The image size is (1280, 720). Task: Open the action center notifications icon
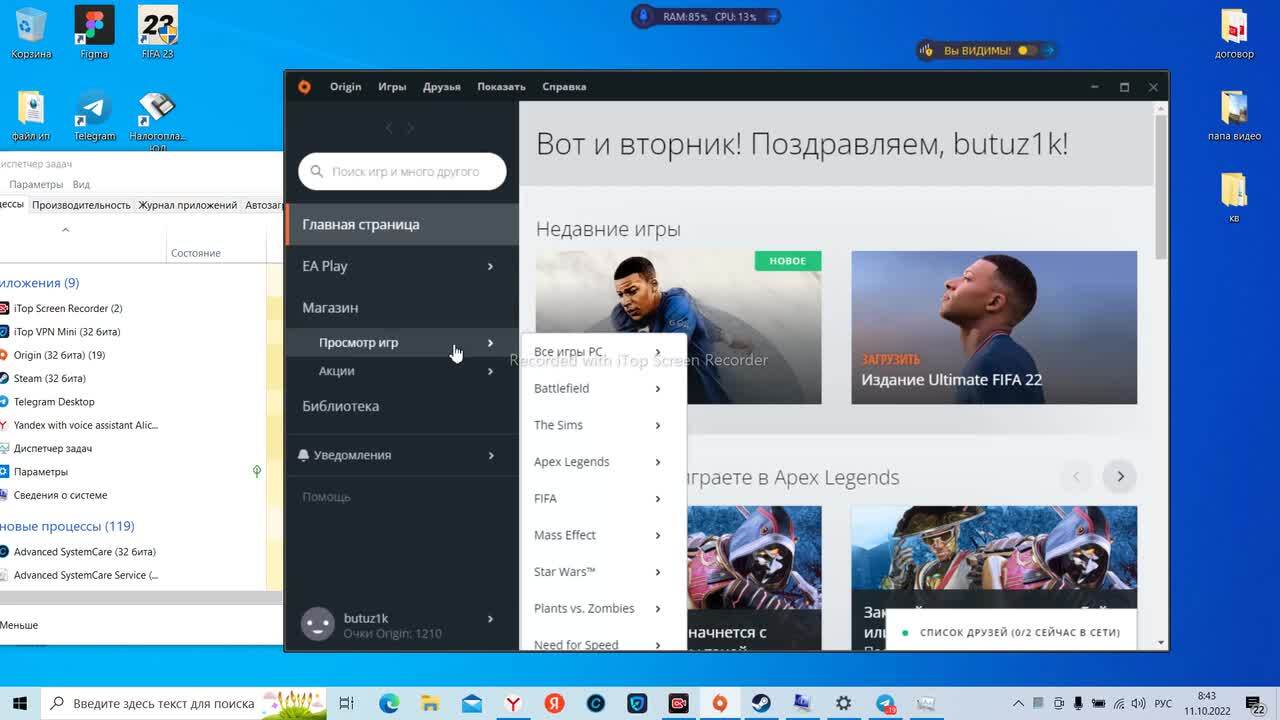click(x=1256, y=703)
